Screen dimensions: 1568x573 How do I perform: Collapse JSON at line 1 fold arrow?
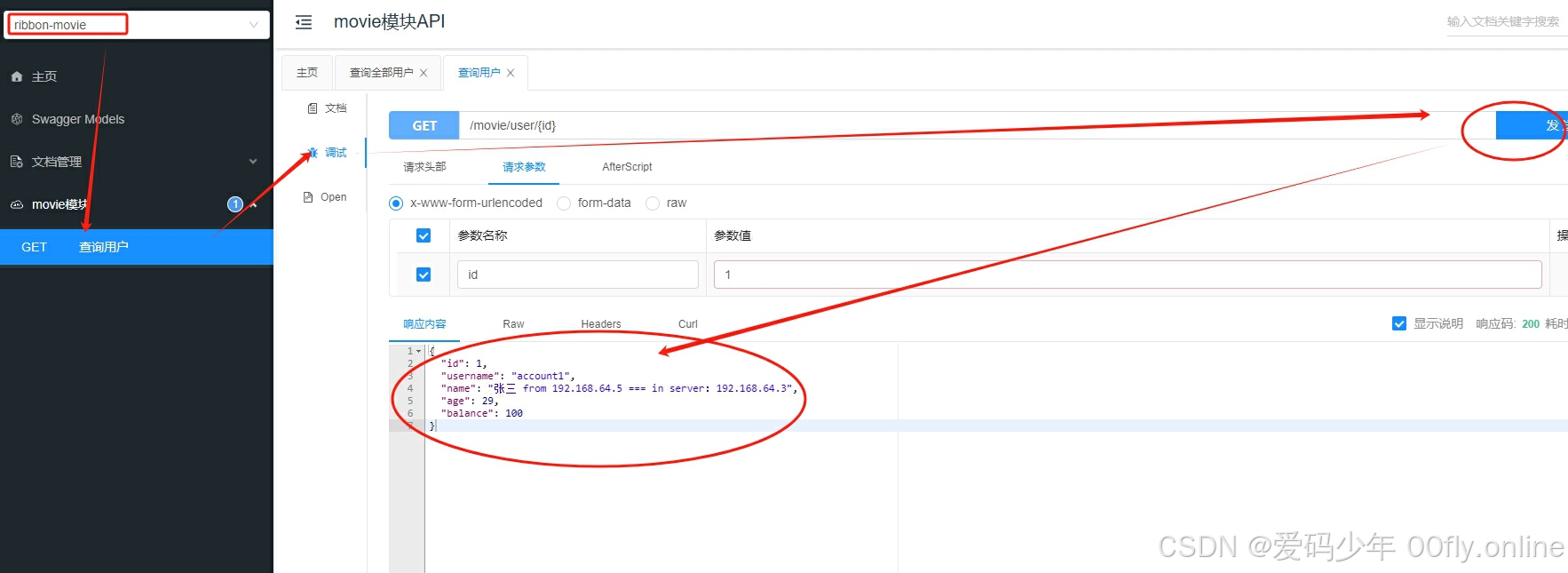point(419,351)
